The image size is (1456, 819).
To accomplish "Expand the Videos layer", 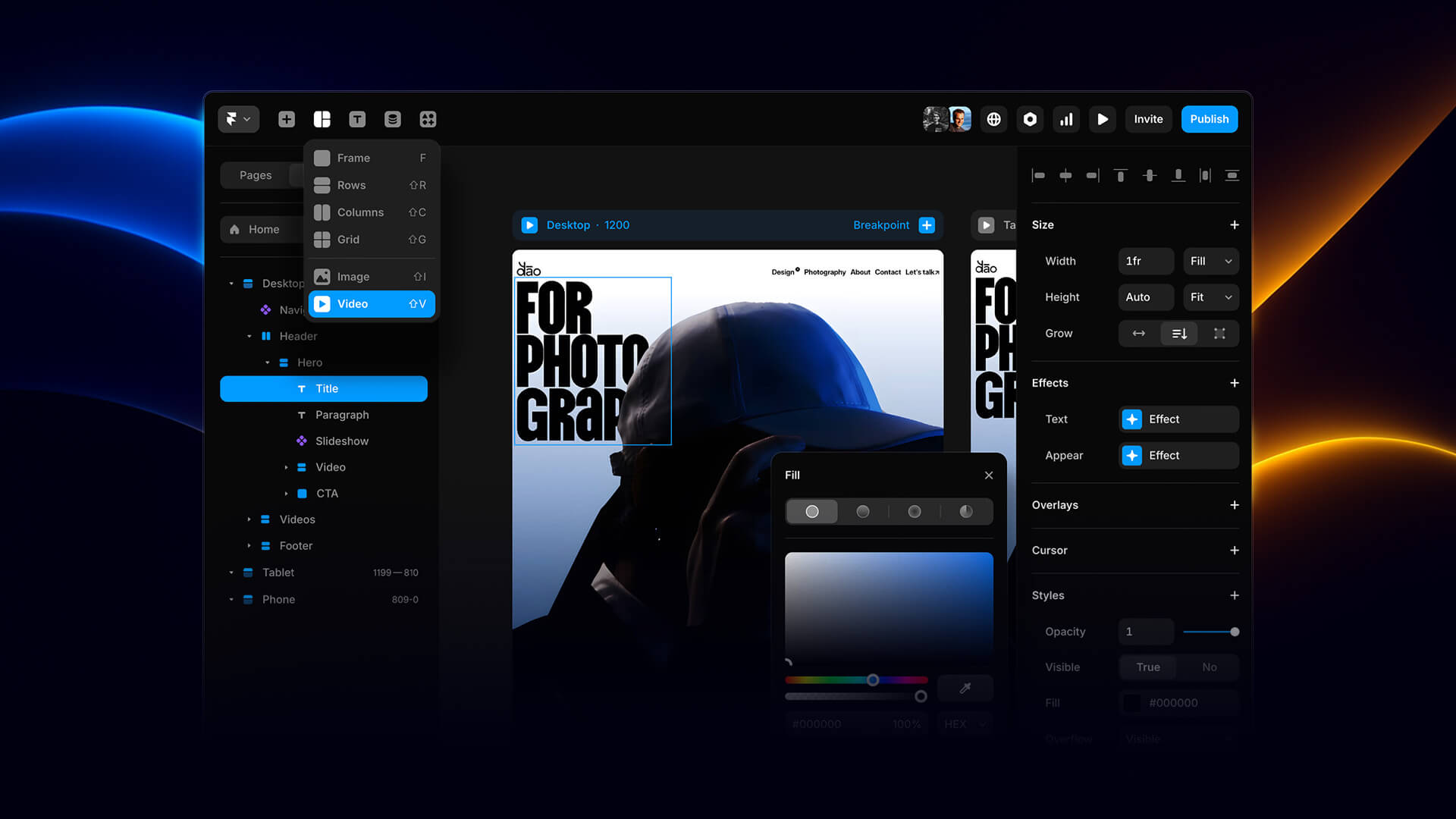I will (x=249, y=519).
